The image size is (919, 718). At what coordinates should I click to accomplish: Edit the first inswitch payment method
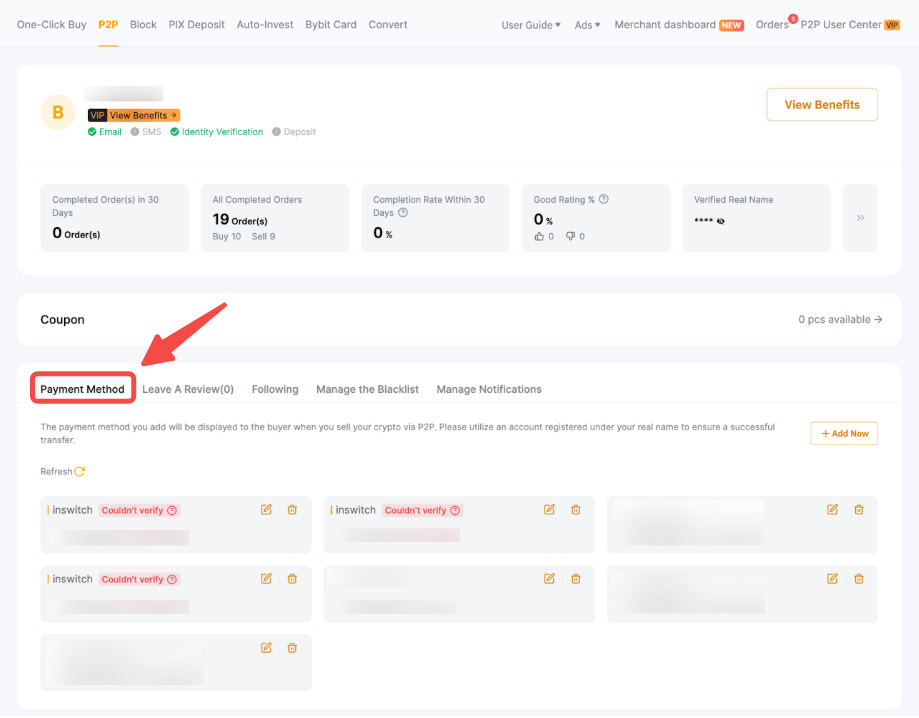(x=266, y=510)
